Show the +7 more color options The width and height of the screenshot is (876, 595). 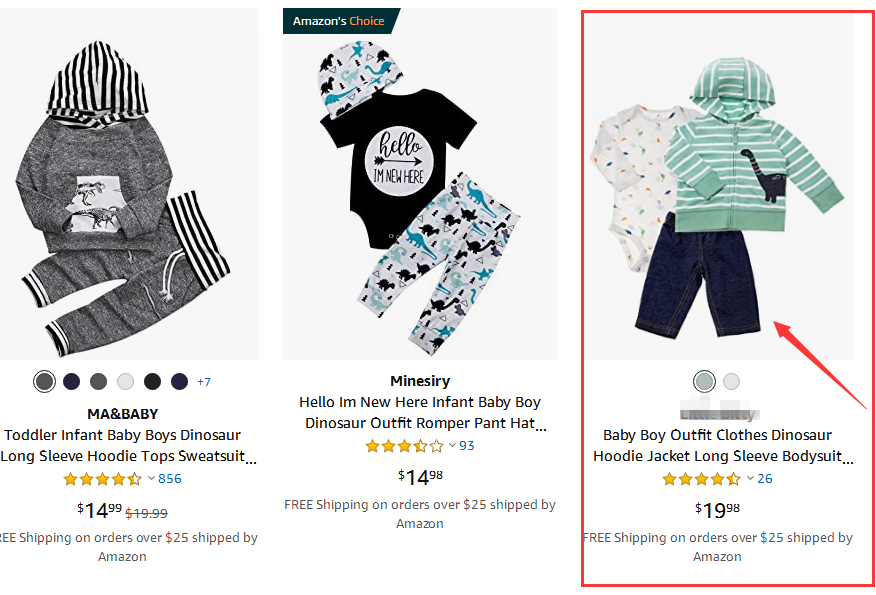click(x=204, y=382)
